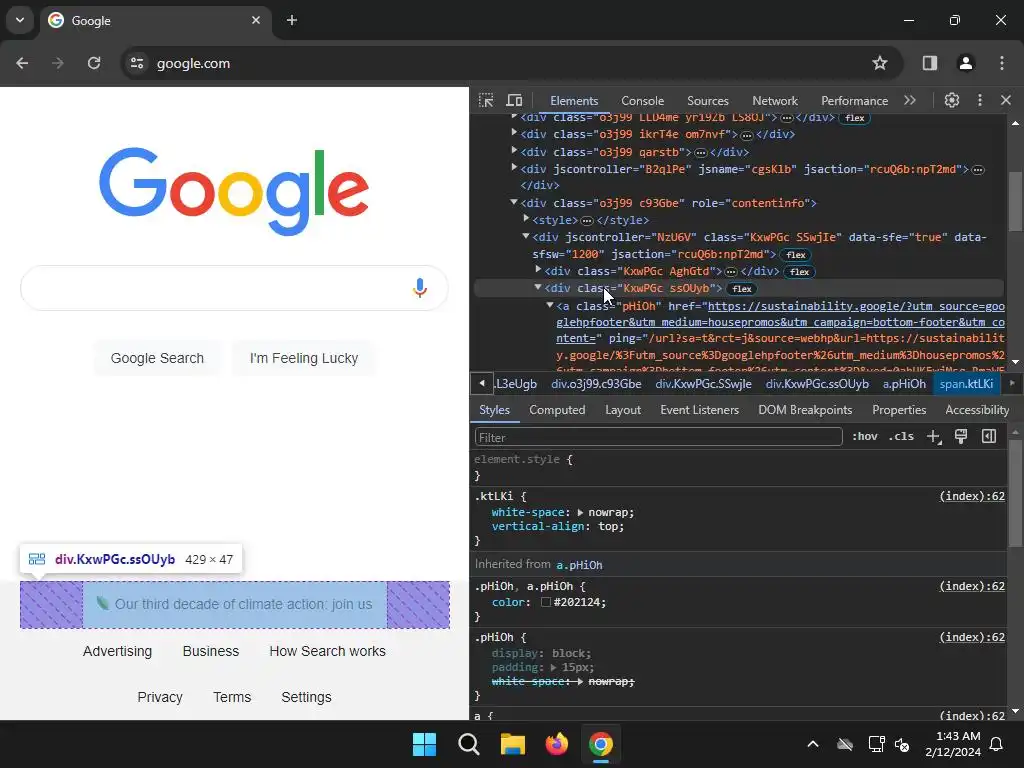Expand white-space nowrap shorthand in .ktLKi

click(x=580, y=513)
